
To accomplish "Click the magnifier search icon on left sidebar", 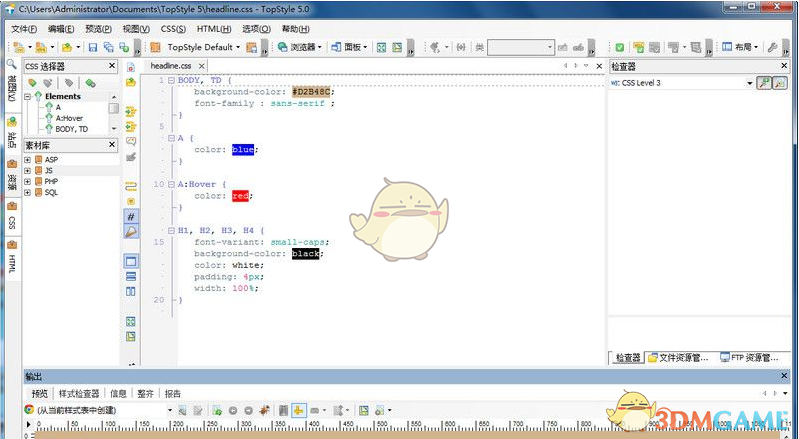I will pos(11,64).
